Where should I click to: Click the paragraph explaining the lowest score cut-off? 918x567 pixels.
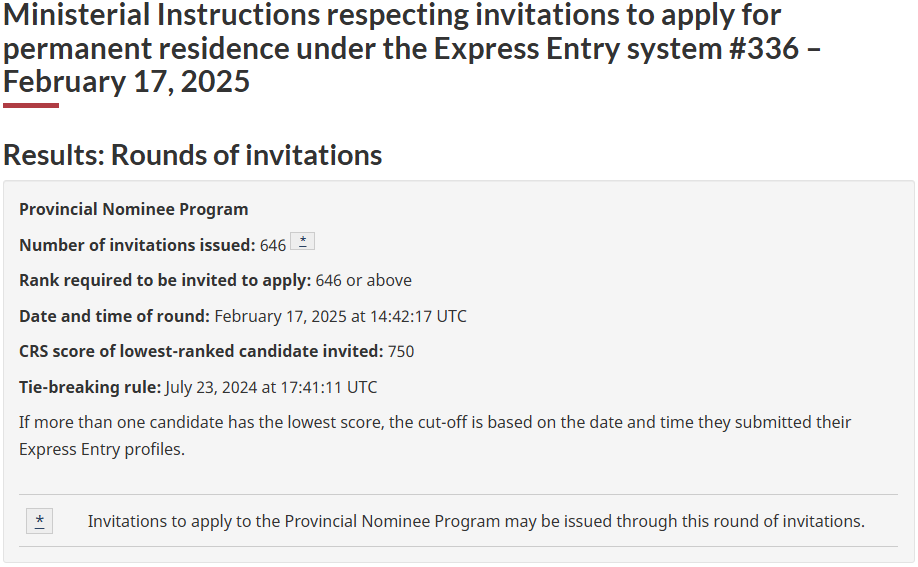click(x=435, y=423)
